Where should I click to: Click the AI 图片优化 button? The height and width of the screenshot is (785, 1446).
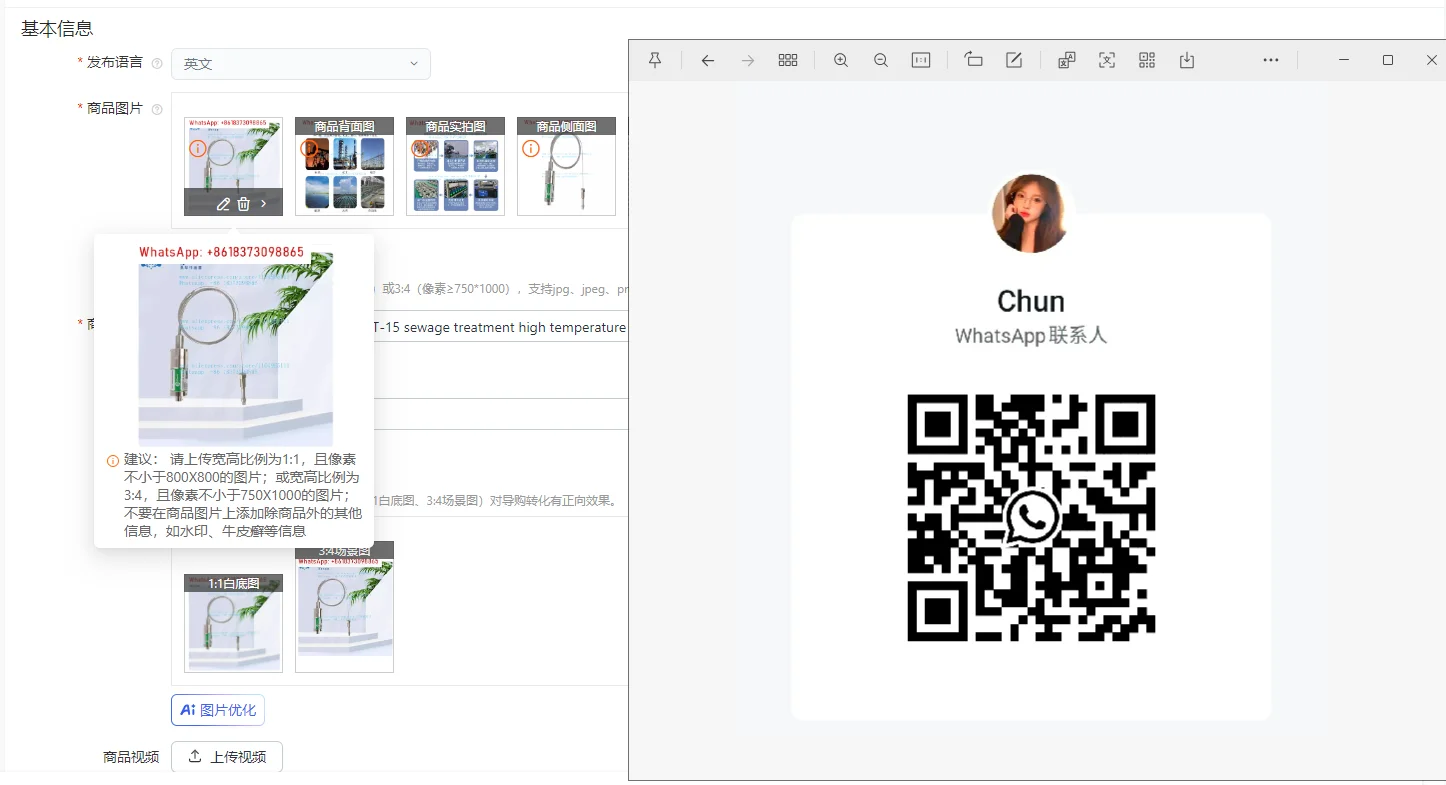click(218, 710)
